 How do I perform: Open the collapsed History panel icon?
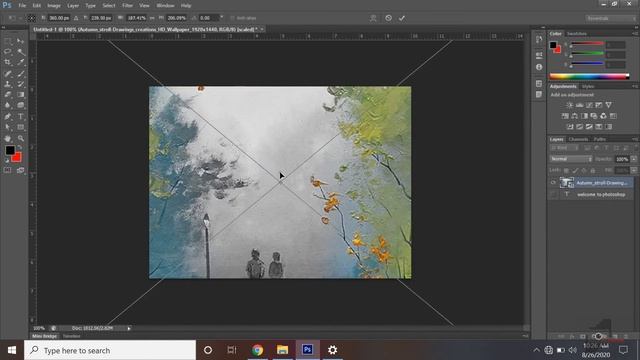(539, 40)
